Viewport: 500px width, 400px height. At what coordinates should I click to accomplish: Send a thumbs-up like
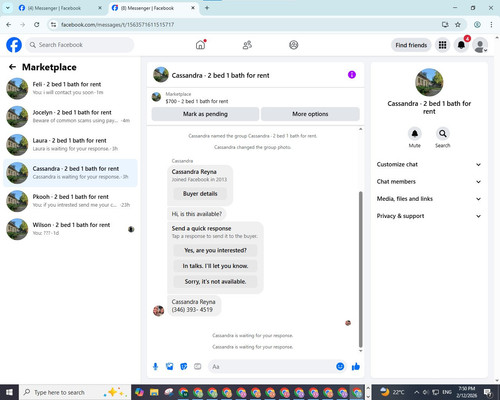click(x=356, y=367)
